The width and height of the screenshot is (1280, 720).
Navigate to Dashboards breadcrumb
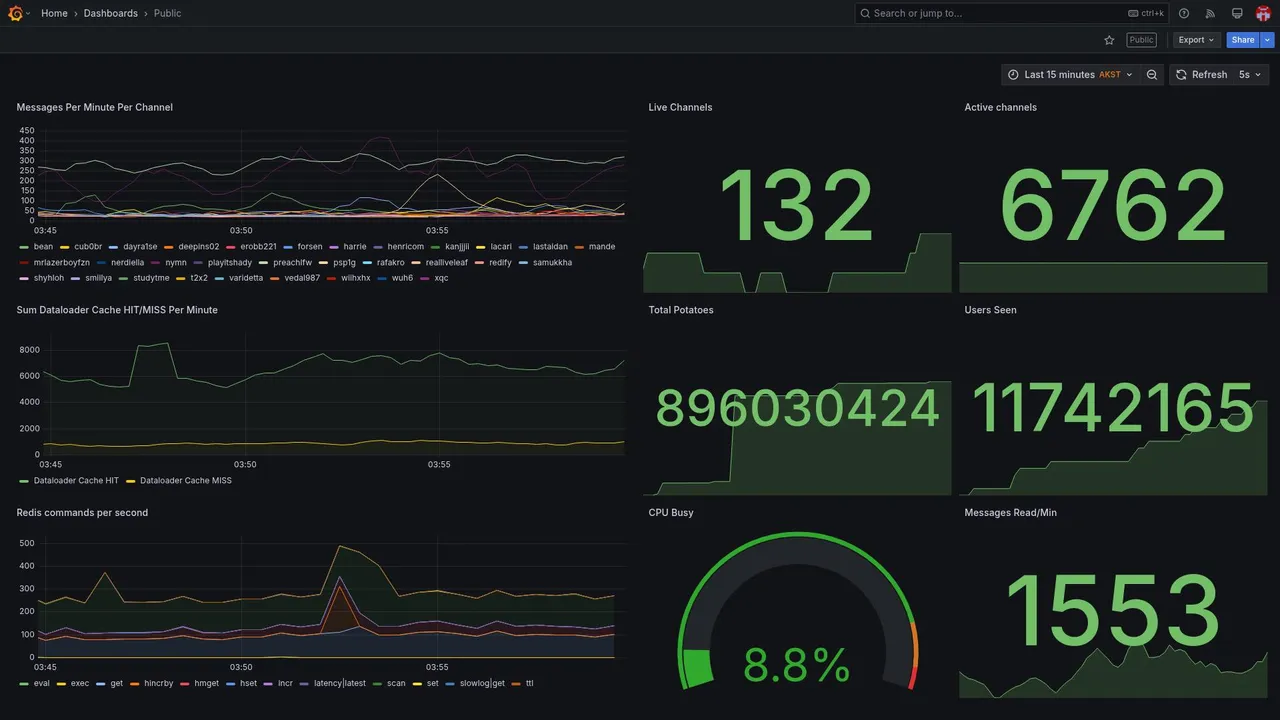pos(111,13)
